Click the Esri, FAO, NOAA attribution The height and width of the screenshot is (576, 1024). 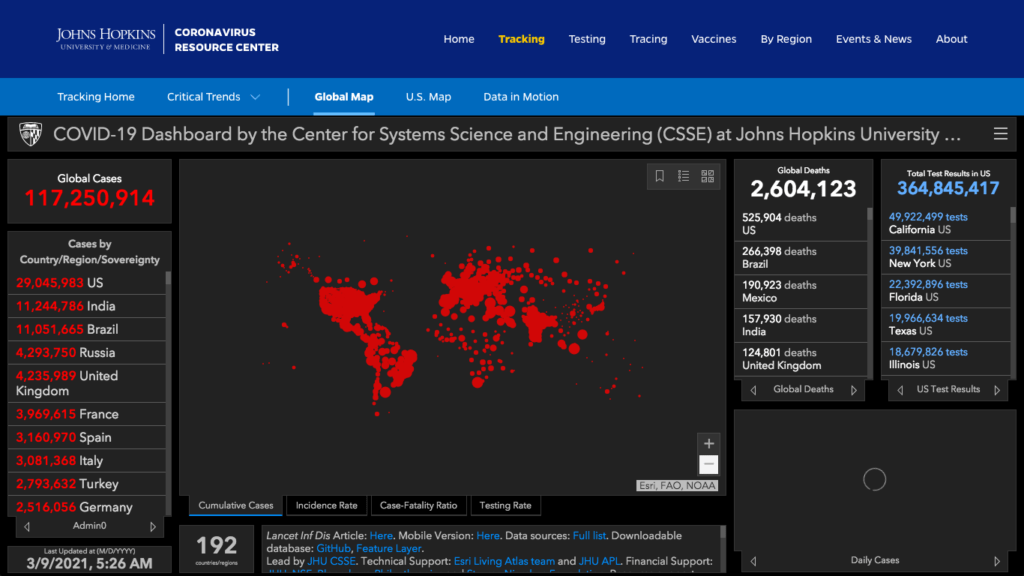tap(677, 485)
